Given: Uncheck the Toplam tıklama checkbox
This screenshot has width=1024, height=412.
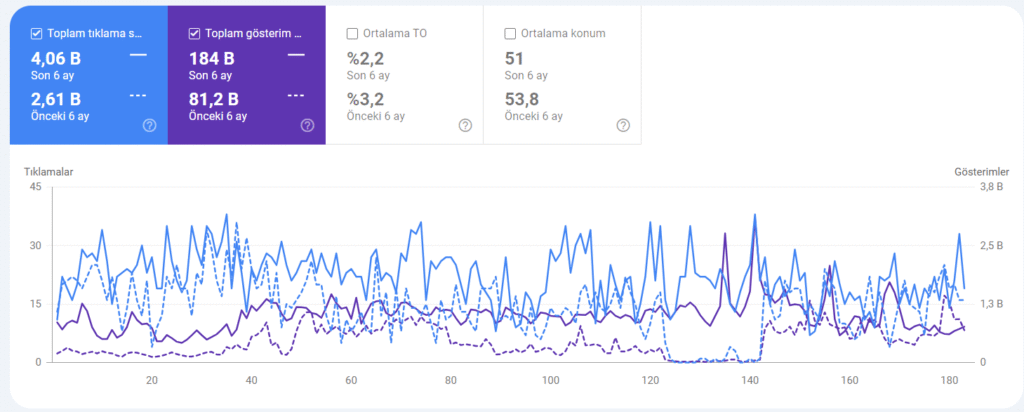Looking at the screenshot, I should [36, 33].
